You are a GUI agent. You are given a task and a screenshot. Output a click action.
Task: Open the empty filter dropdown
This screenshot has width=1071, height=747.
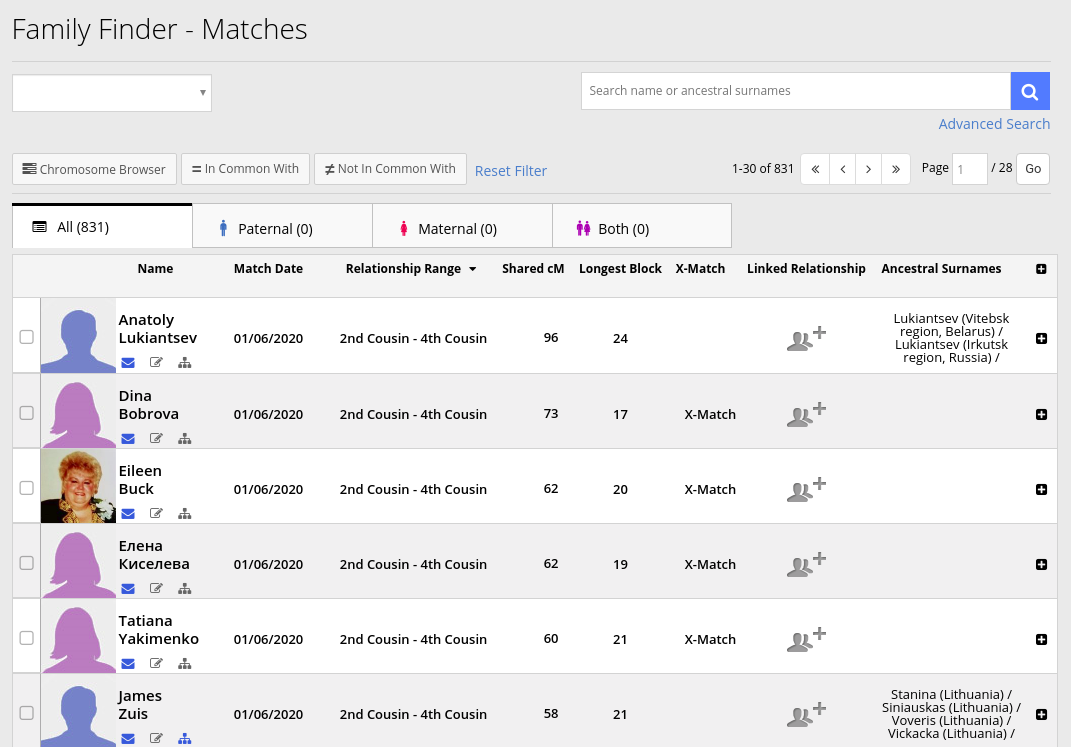(x=112, y=93)
